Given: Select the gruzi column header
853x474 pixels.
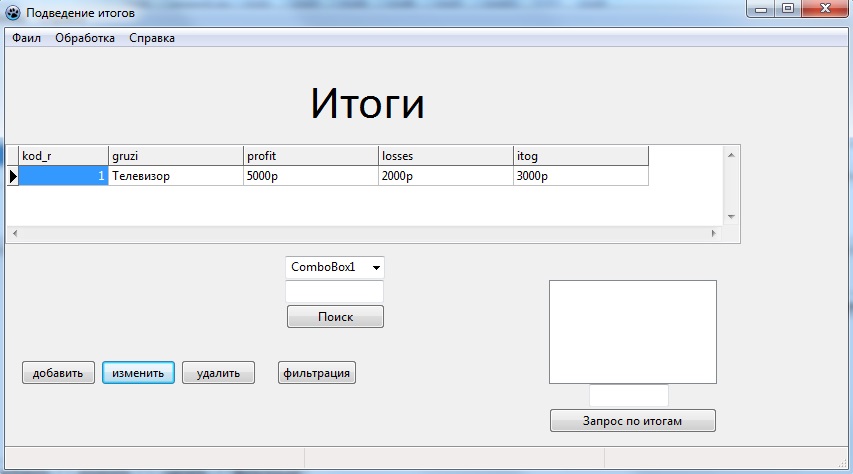Looking at the screenshot, I should point(176,156).
